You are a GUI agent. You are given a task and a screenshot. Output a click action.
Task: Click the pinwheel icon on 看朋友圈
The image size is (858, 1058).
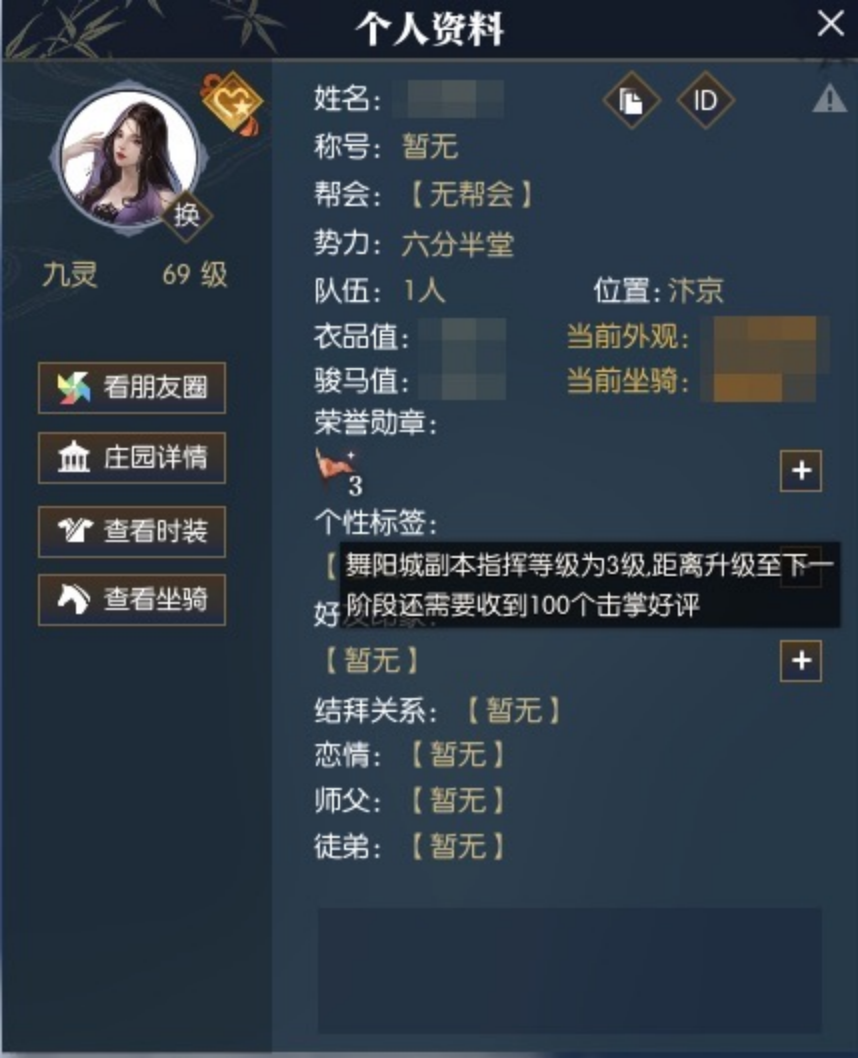coord(73,388)
